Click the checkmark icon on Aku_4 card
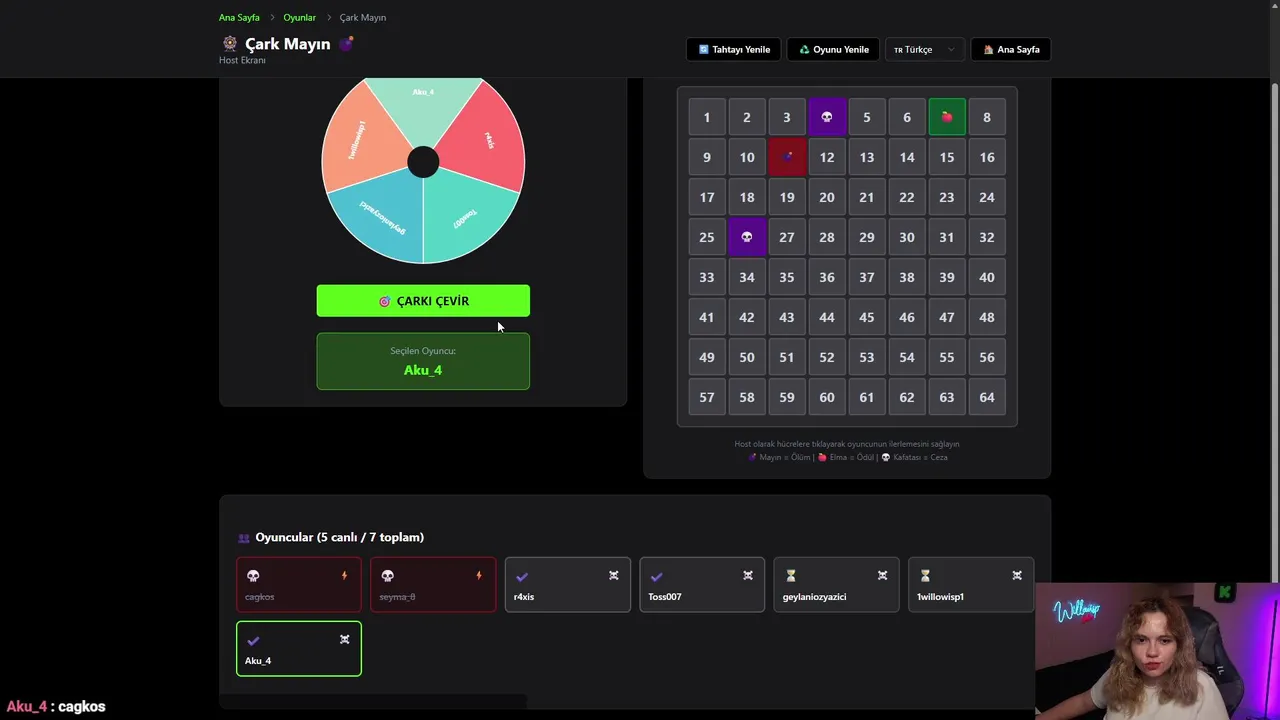The image size is (1280, 720). pos(253,640)
